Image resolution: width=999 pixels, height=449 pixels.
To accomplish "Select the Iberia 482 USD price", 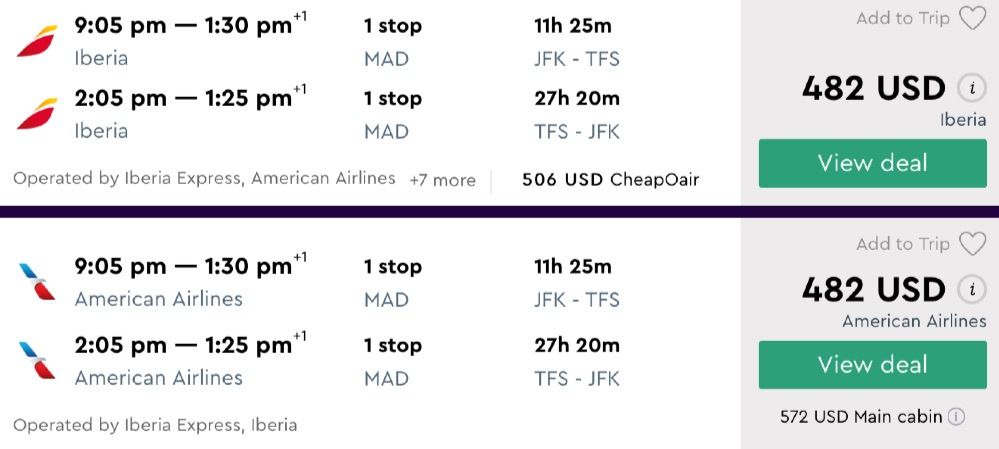I will point(873,88).
